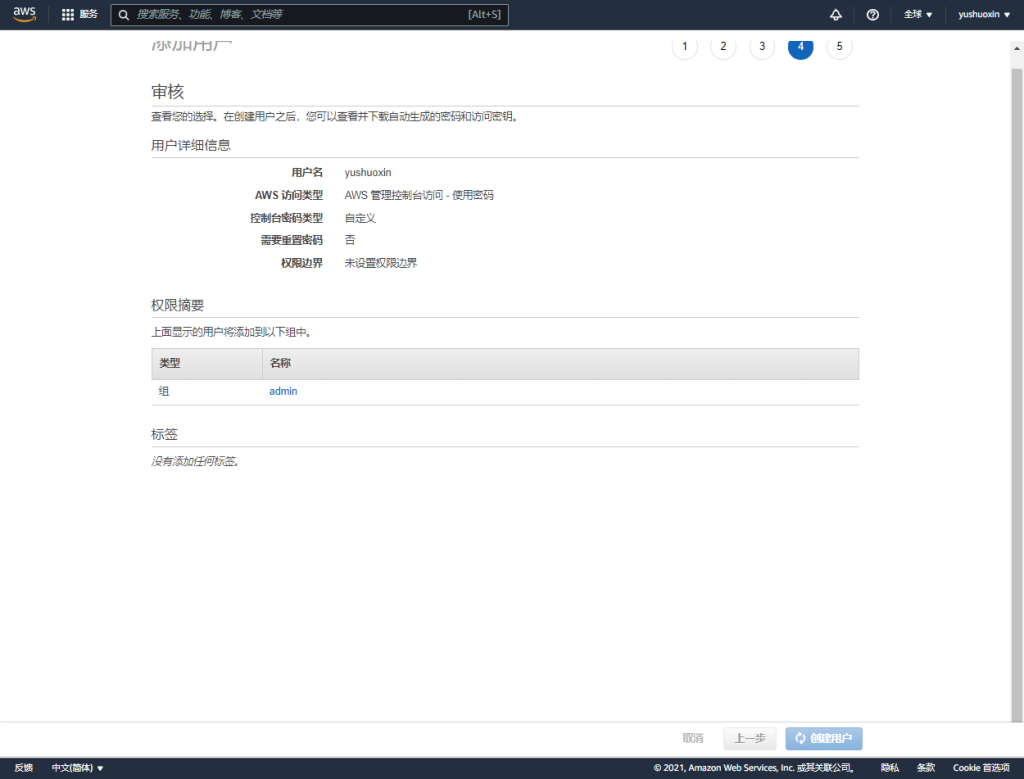Screen dimensions: 1024x779
Task: Expand the 全球 region dropdown
Action: coord(917,15)
